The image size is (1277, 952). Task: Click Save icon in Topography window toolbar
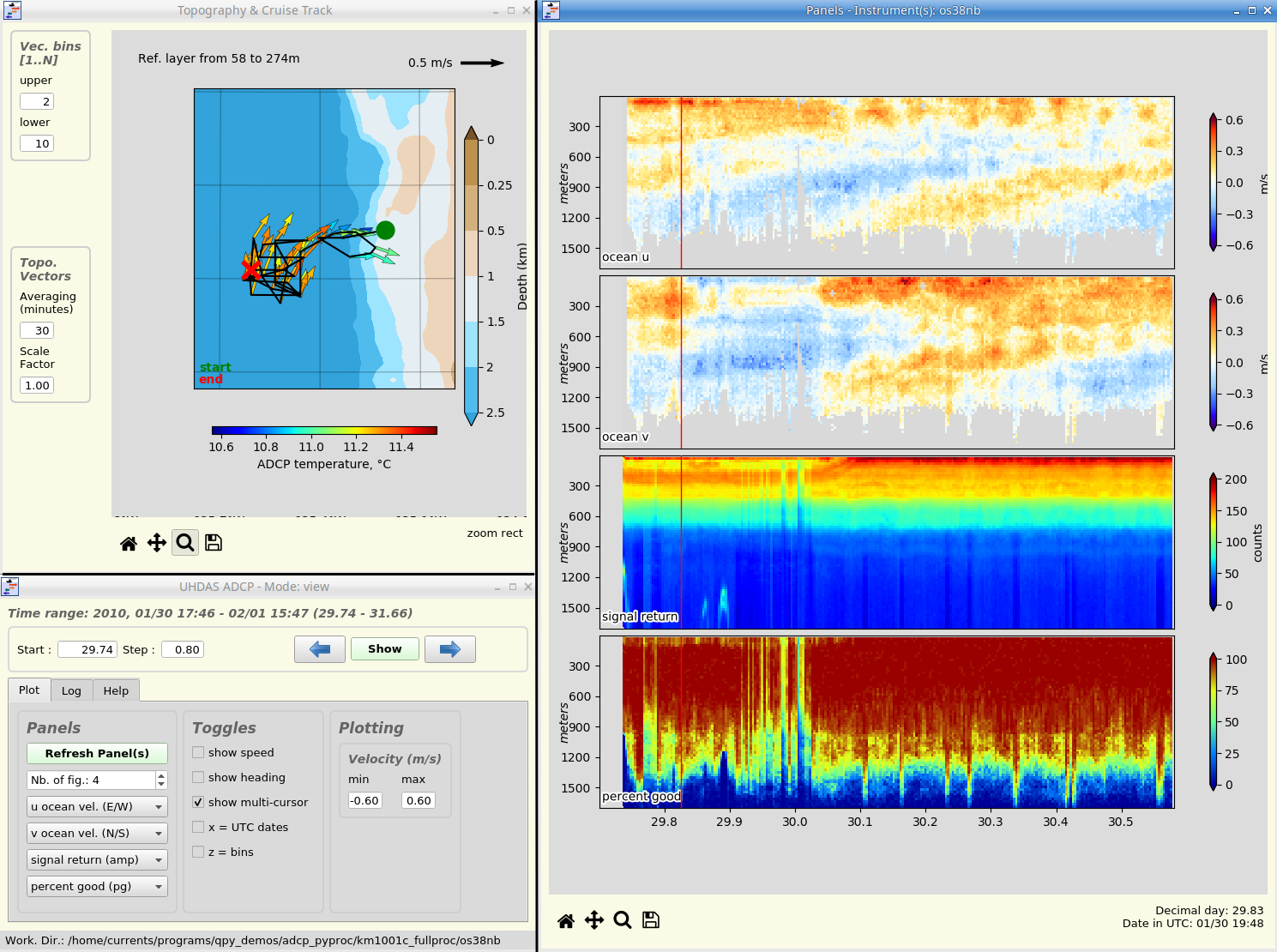click(x=214, y=543)
